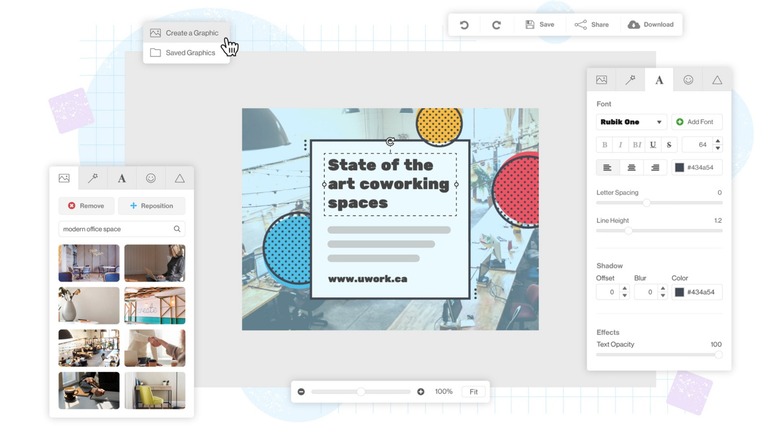
Task: Select the yellow chair office thumbnail
Action: [x=154, y=390]
